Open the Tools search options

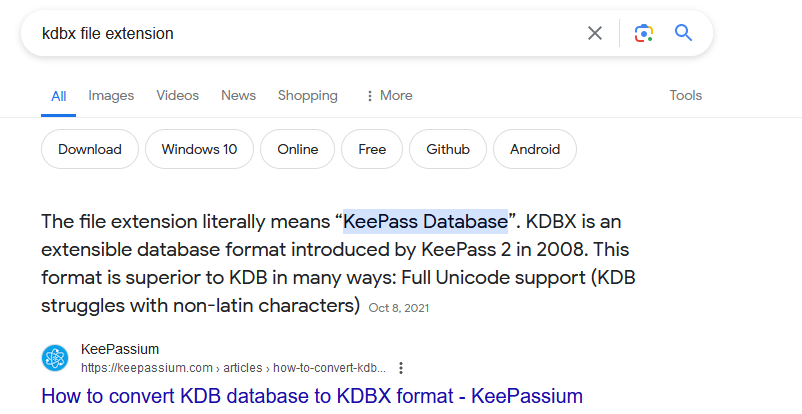(x=685, y=96)
